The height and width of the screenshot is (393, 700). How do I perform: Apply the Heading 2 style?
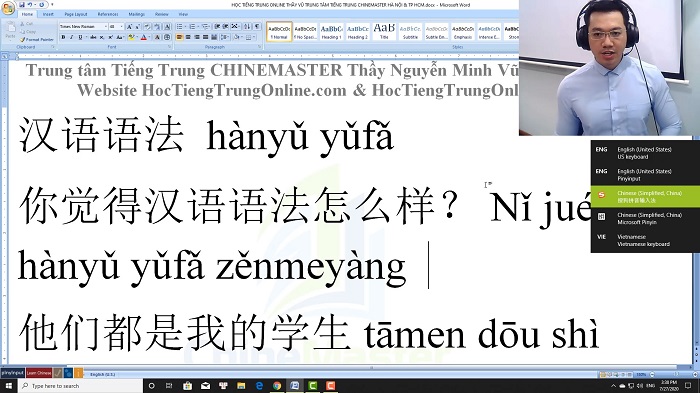(358, 32)
